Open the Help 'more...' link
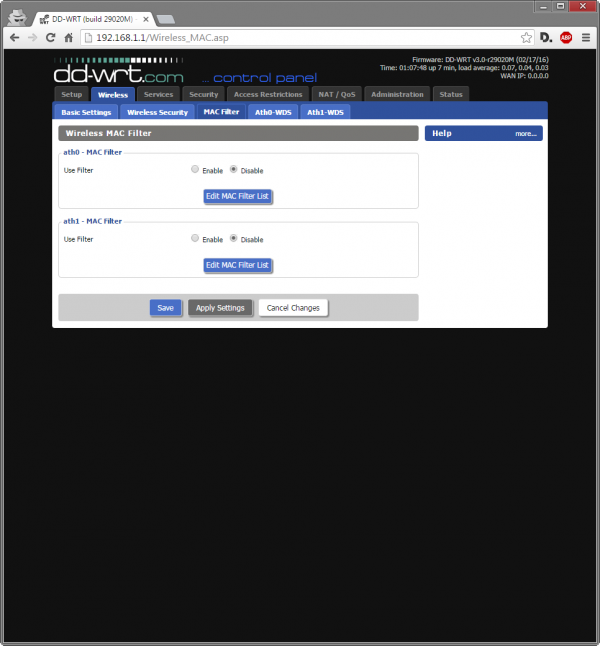Viewport: 600px width, 646px height. (x=526, y=133)
